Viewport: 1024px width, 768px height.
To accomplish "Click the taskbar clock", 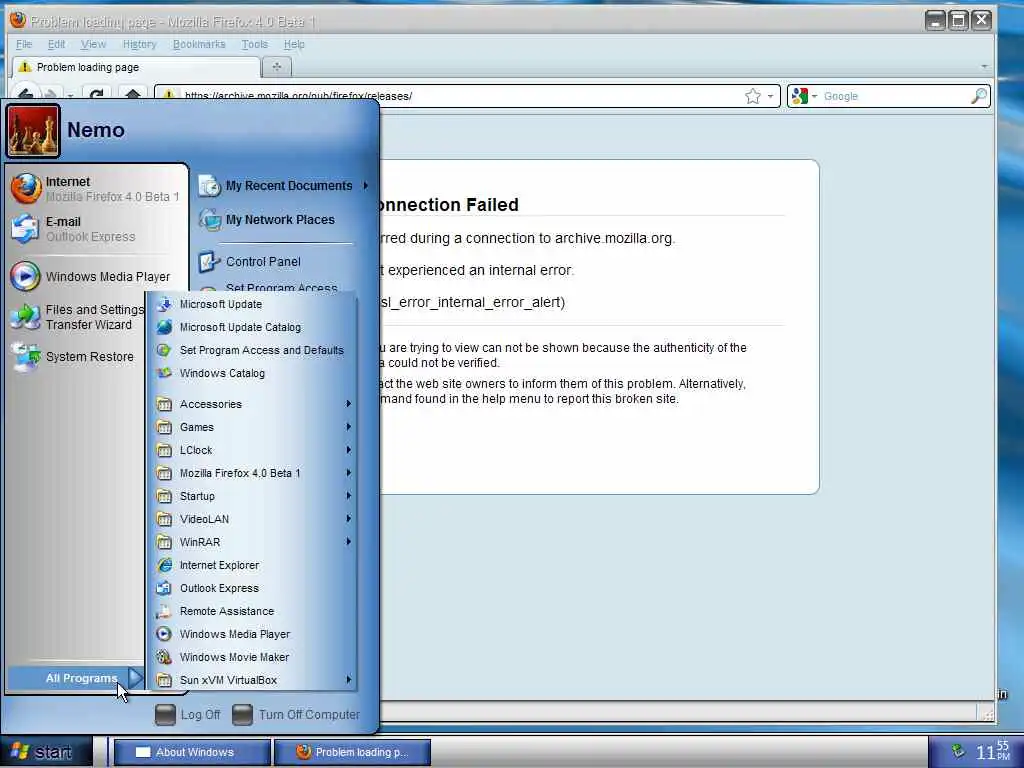I will pos(993,751).
